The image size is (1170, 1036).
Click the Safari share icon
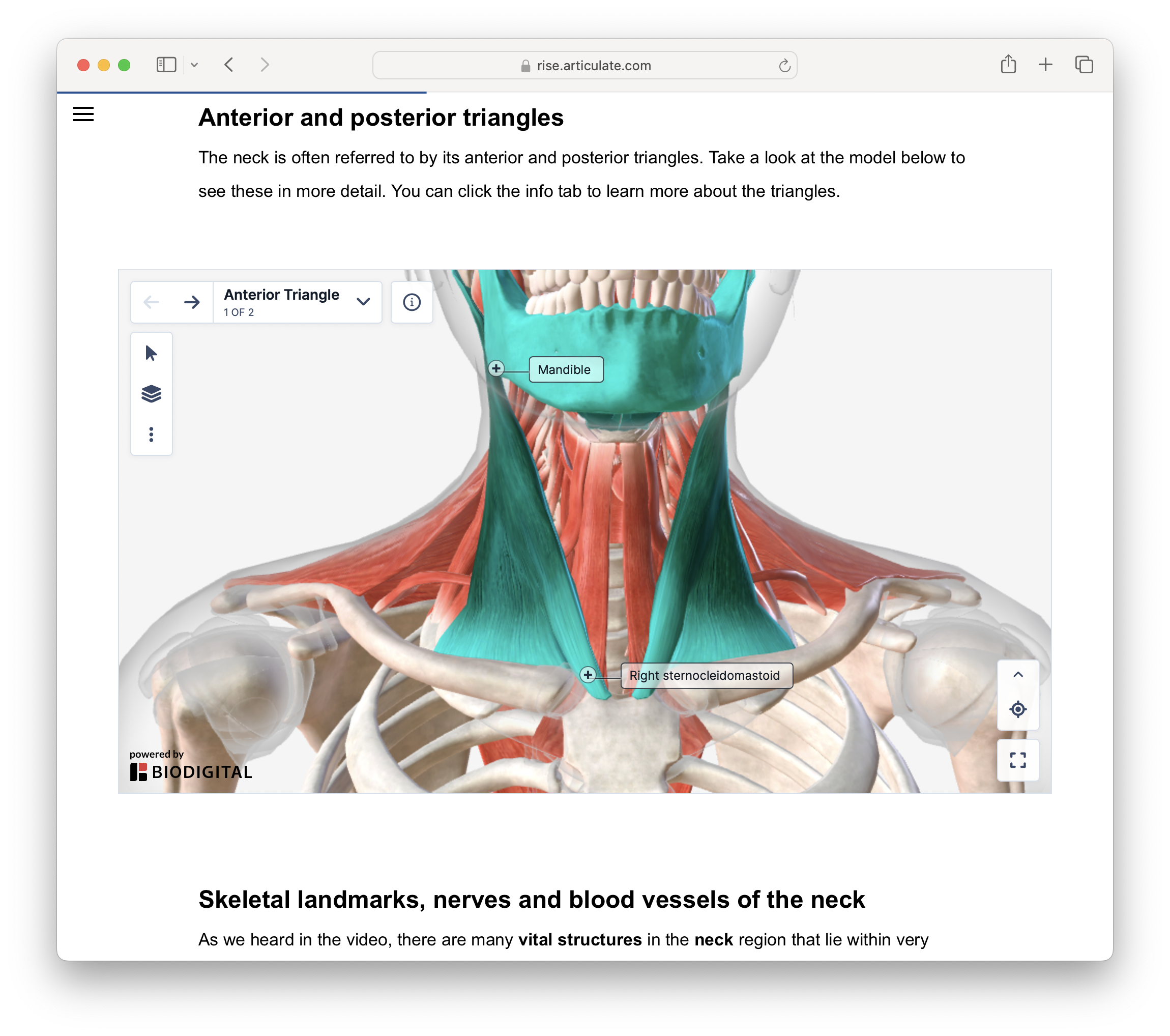click(1008, 65)
